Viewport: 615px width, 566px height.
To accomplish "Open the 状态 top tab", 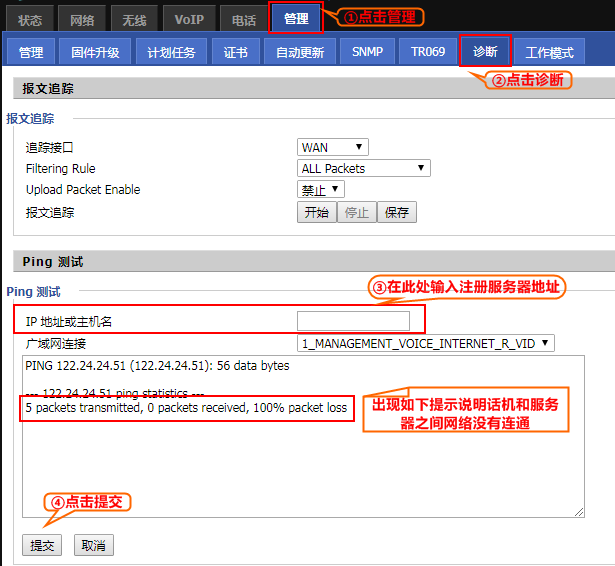I will coord(30,19).
